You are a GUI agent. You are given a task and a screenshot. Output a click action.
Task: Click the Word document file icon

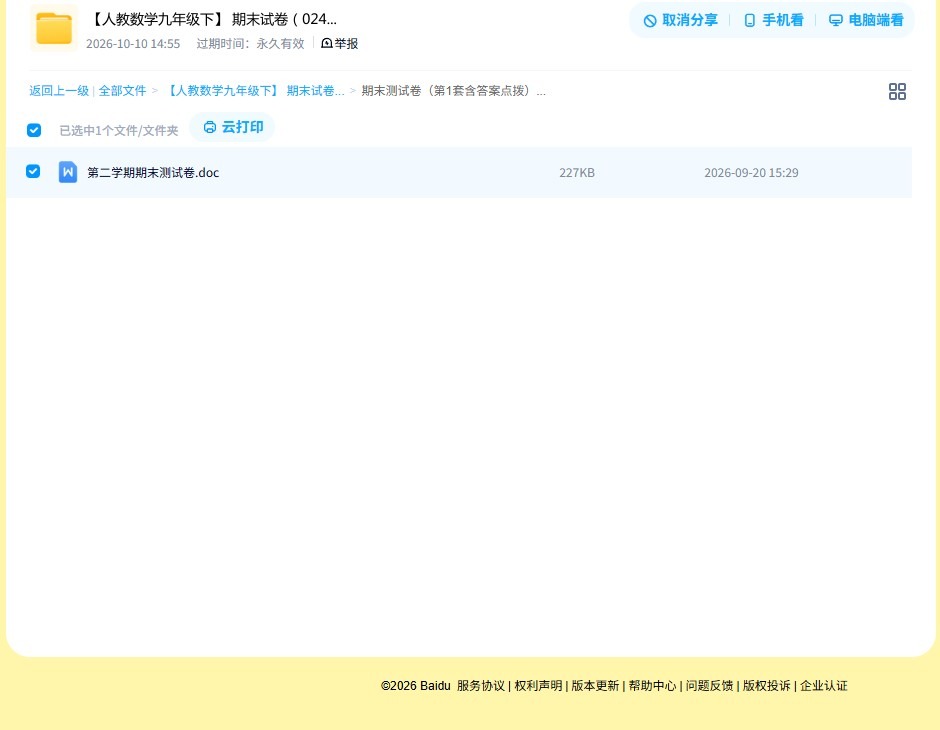68,172
